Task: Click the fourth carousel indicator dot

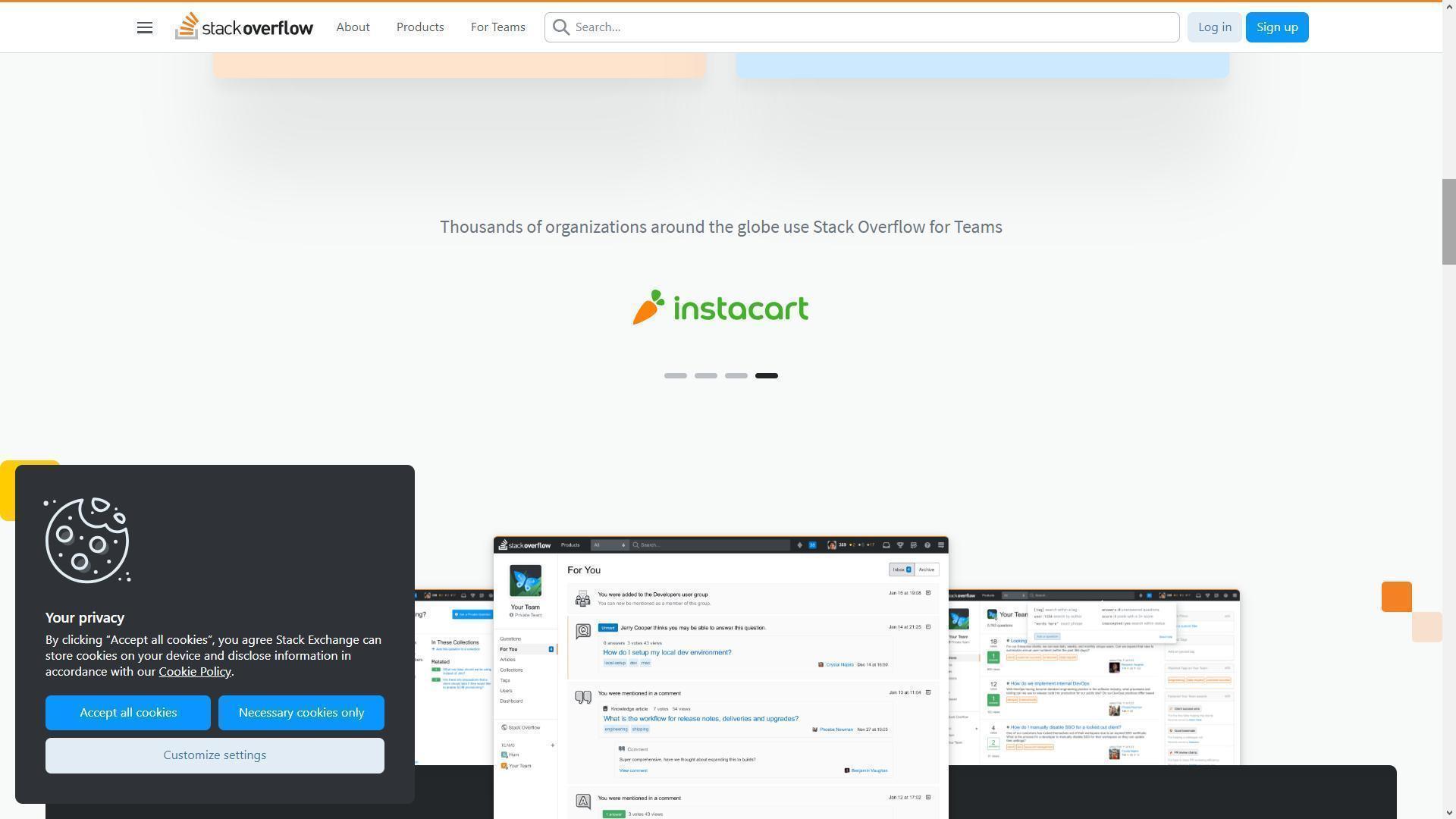Action: 766,375
